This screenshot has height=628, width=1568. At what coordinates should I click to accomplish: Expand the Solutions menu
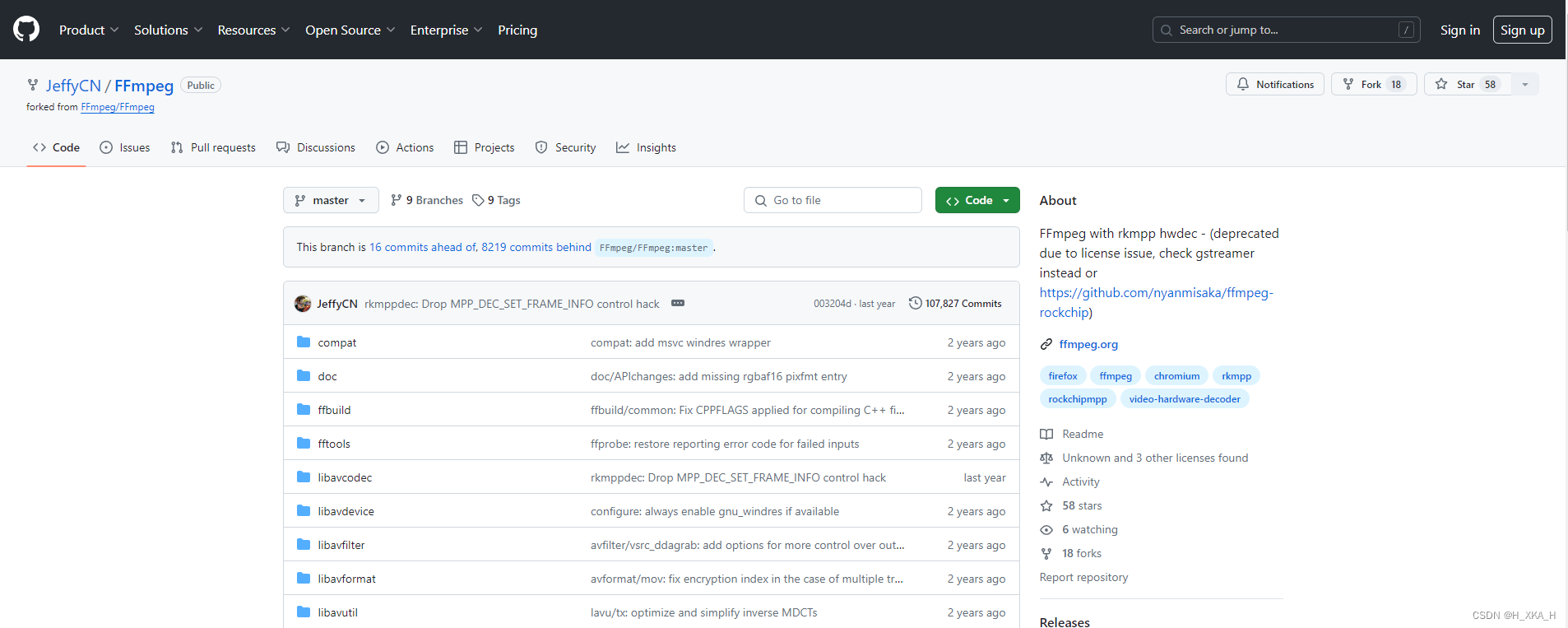tap(168, 30)
